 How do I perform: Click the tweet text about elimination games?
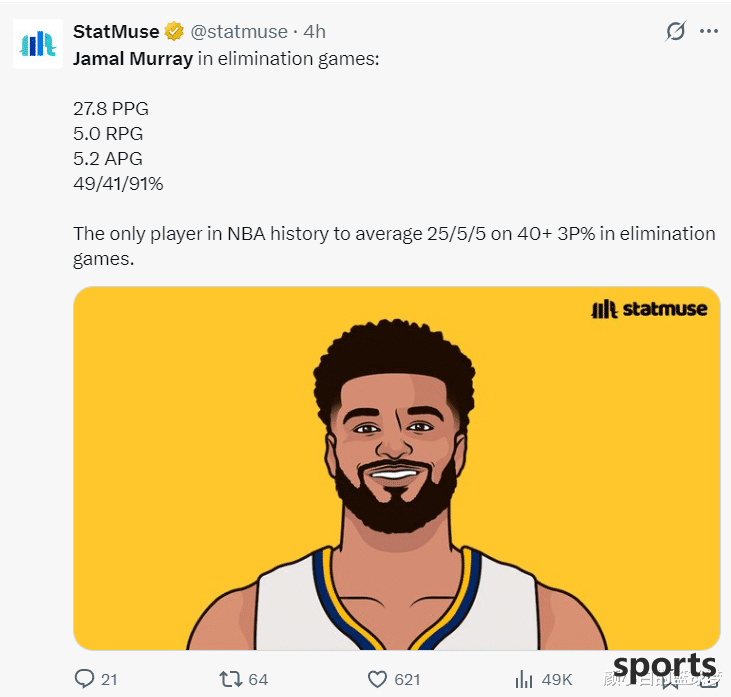click(x=394, y=159)
